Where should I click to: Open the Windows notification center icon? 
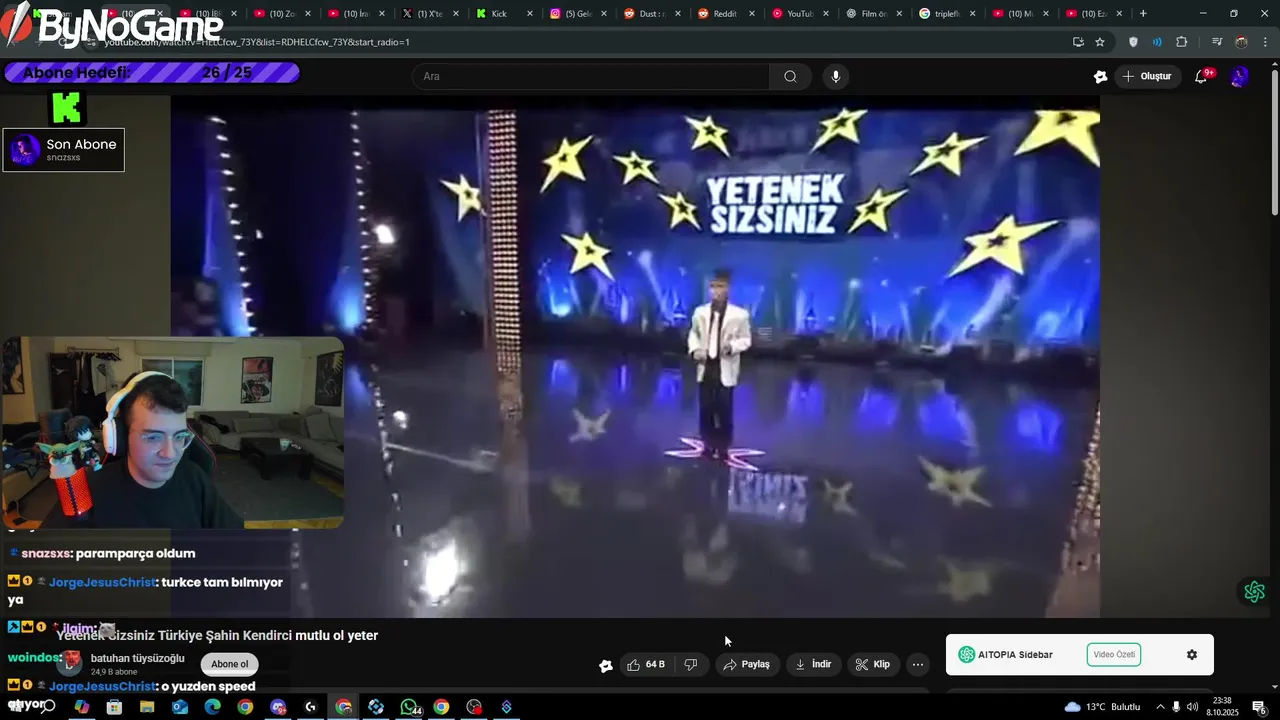pyautogui.click(x=1259, y=707)
